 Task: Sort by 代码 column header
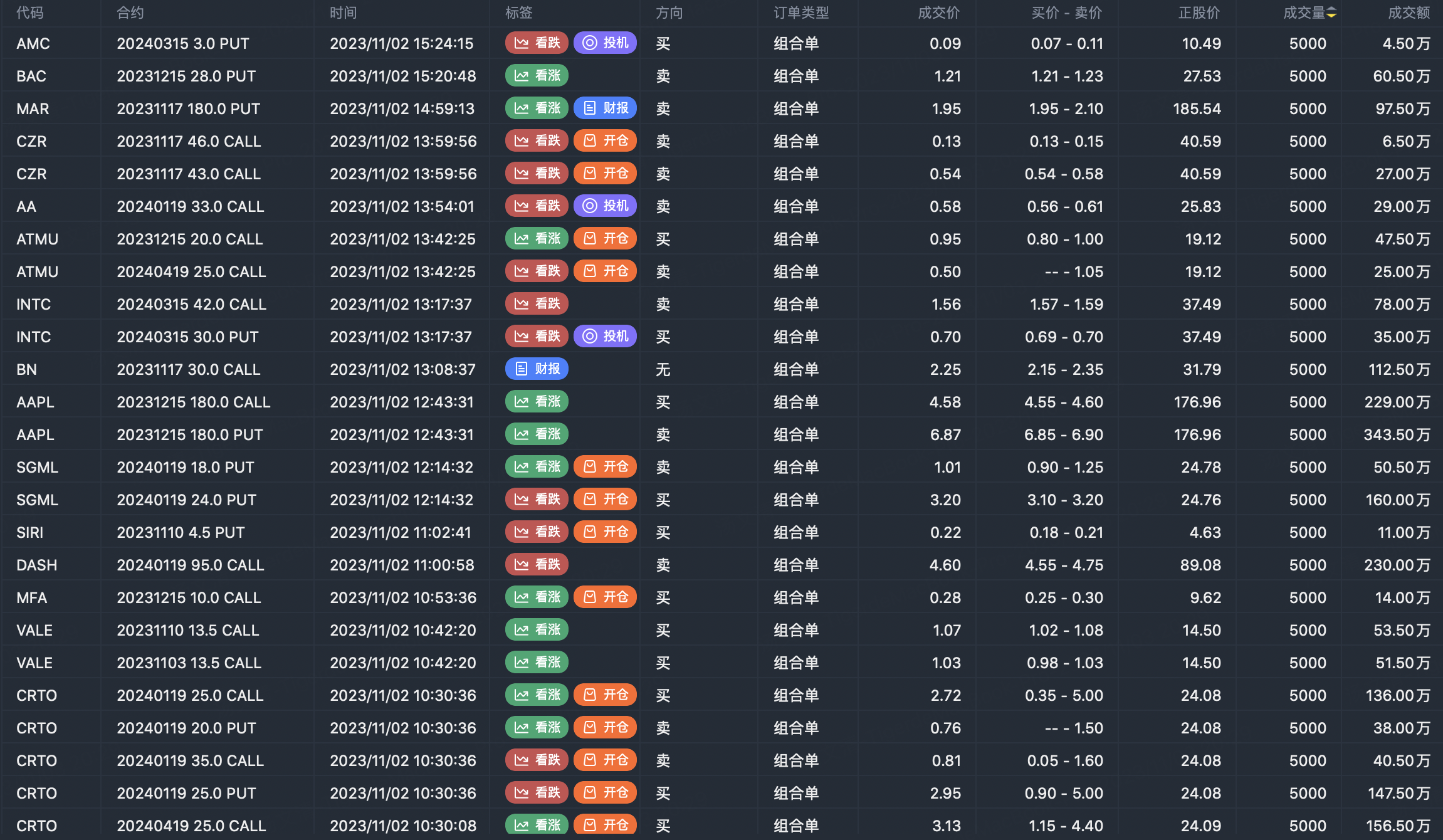pyautogui.click(x=30, y=13)
